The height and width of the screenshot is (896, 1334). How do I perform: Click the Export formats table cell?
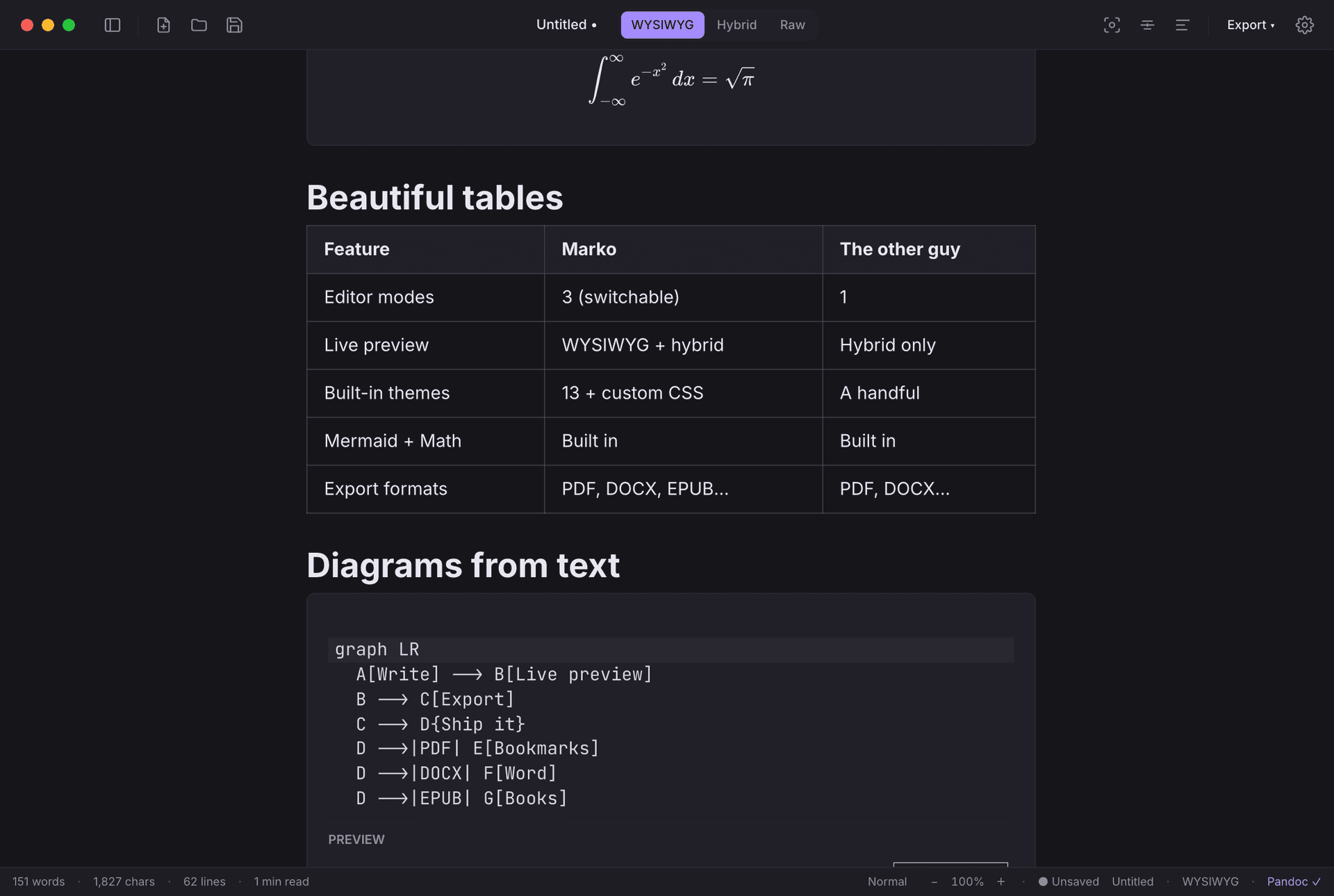tap(425, 489)
